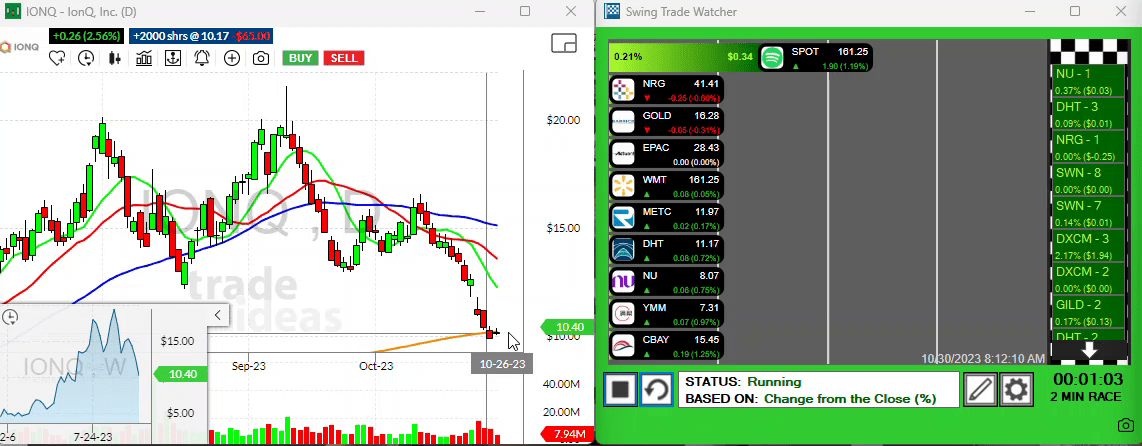This screenshot has height=446, width=1142.
Task: Click the anchor icon in chart toolbar
Action: click(173, 58)
